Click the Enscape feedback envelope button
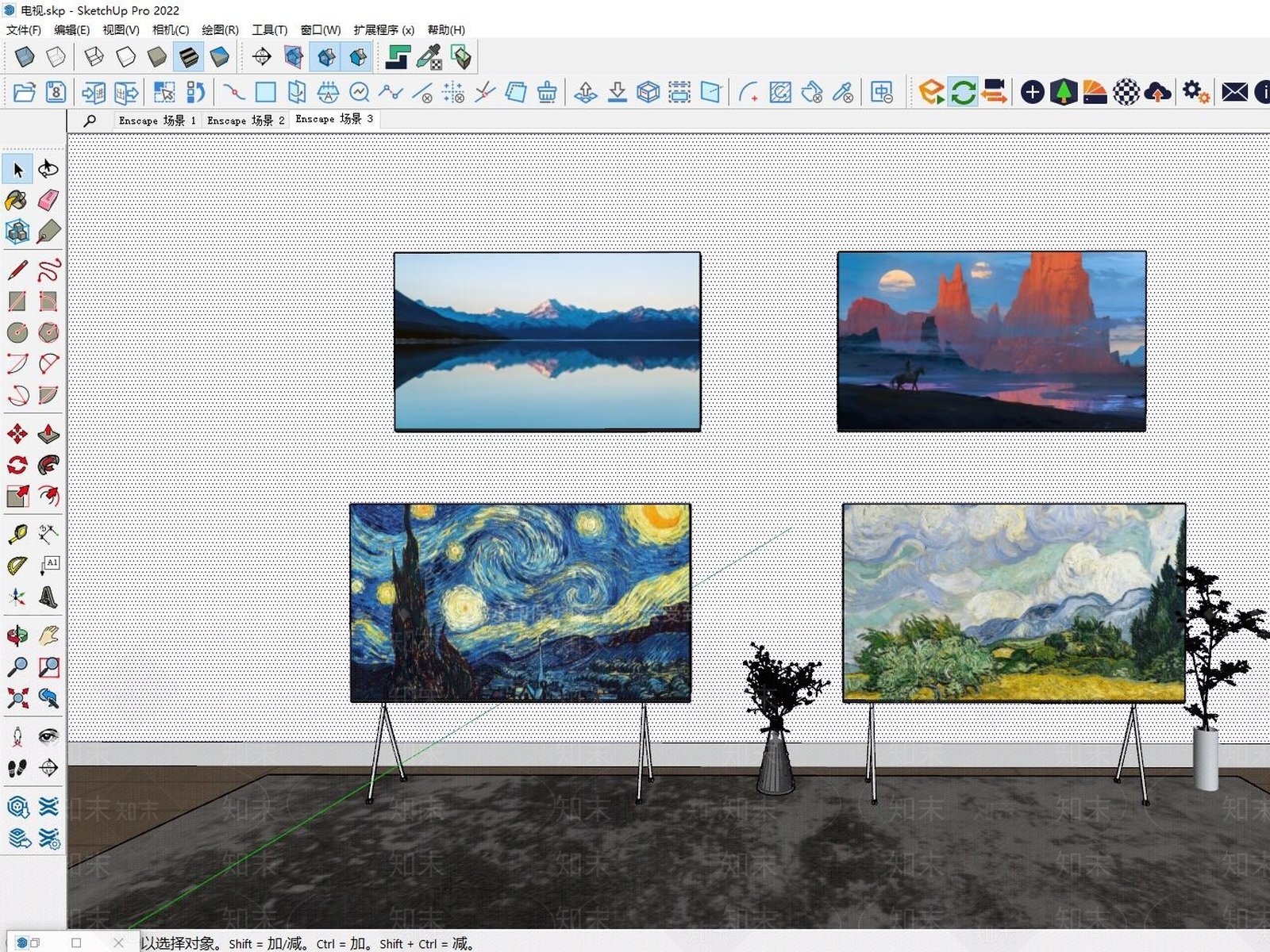Screen dimensions: 1270x952 coord(1234,92)
